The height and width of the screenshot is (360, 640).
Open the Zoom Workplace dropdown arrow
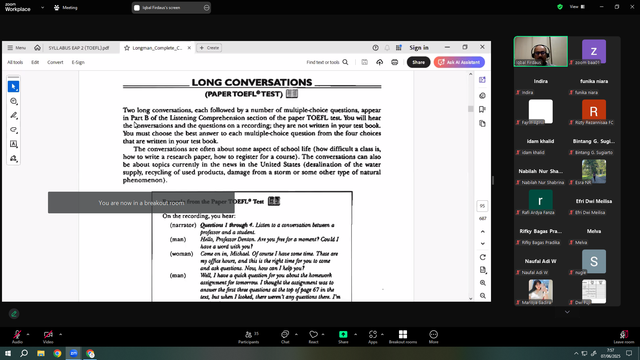point(42,7)
